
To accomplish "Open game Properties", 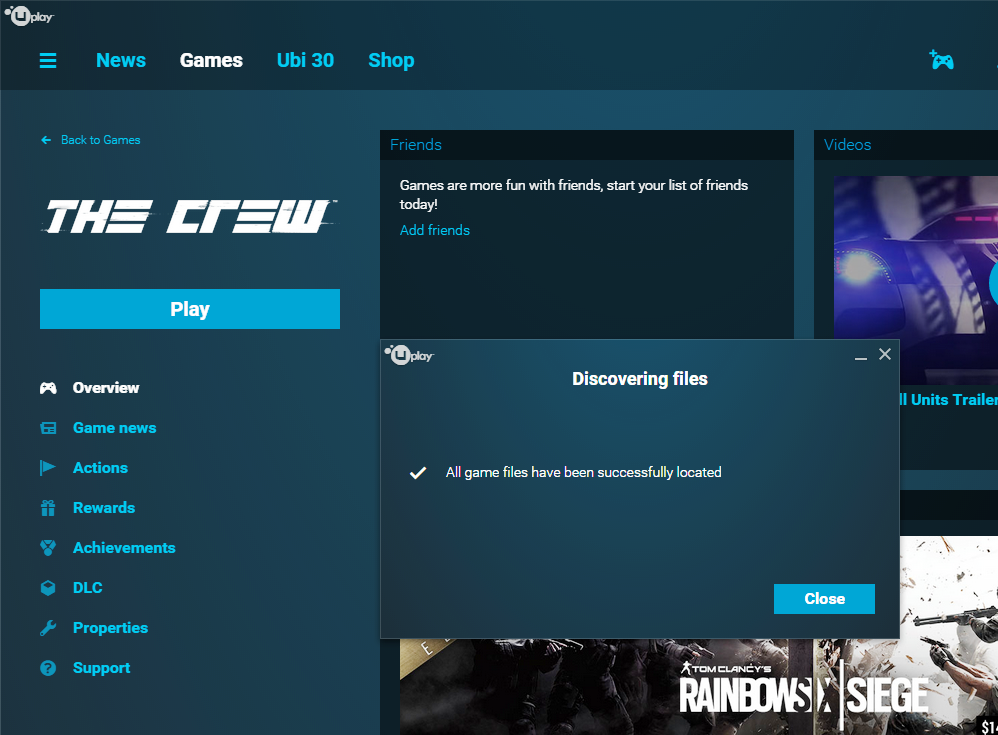I will [110, 628].
